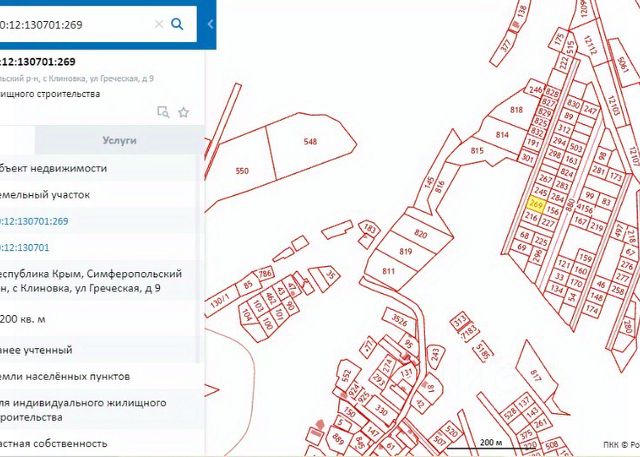The height and width of the screenshot is (457, 640).
Task: Click parcel 4156 on the map
Action: (584, 208)
